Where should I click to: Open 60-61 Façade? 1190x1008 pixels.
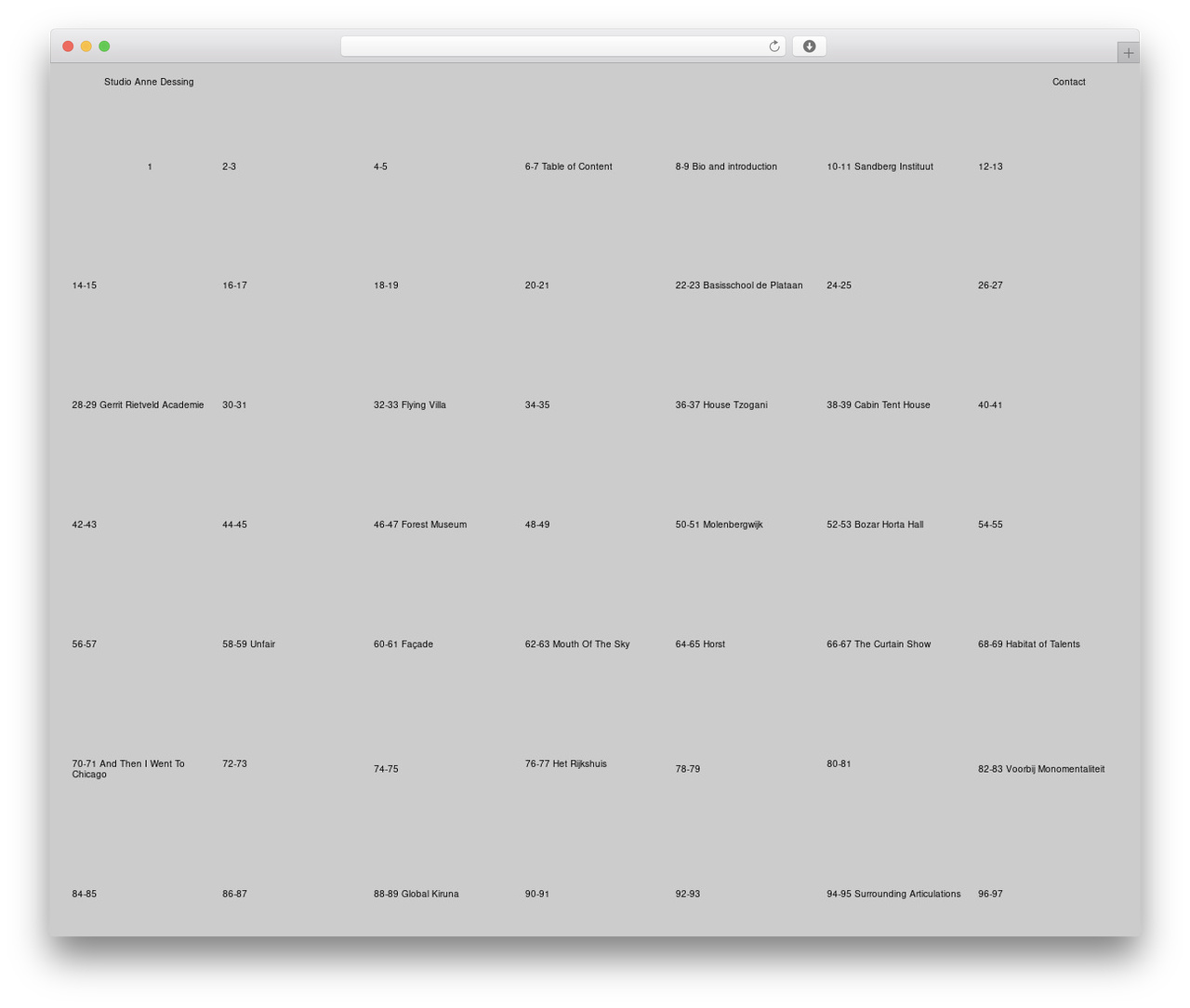(403, 643)
